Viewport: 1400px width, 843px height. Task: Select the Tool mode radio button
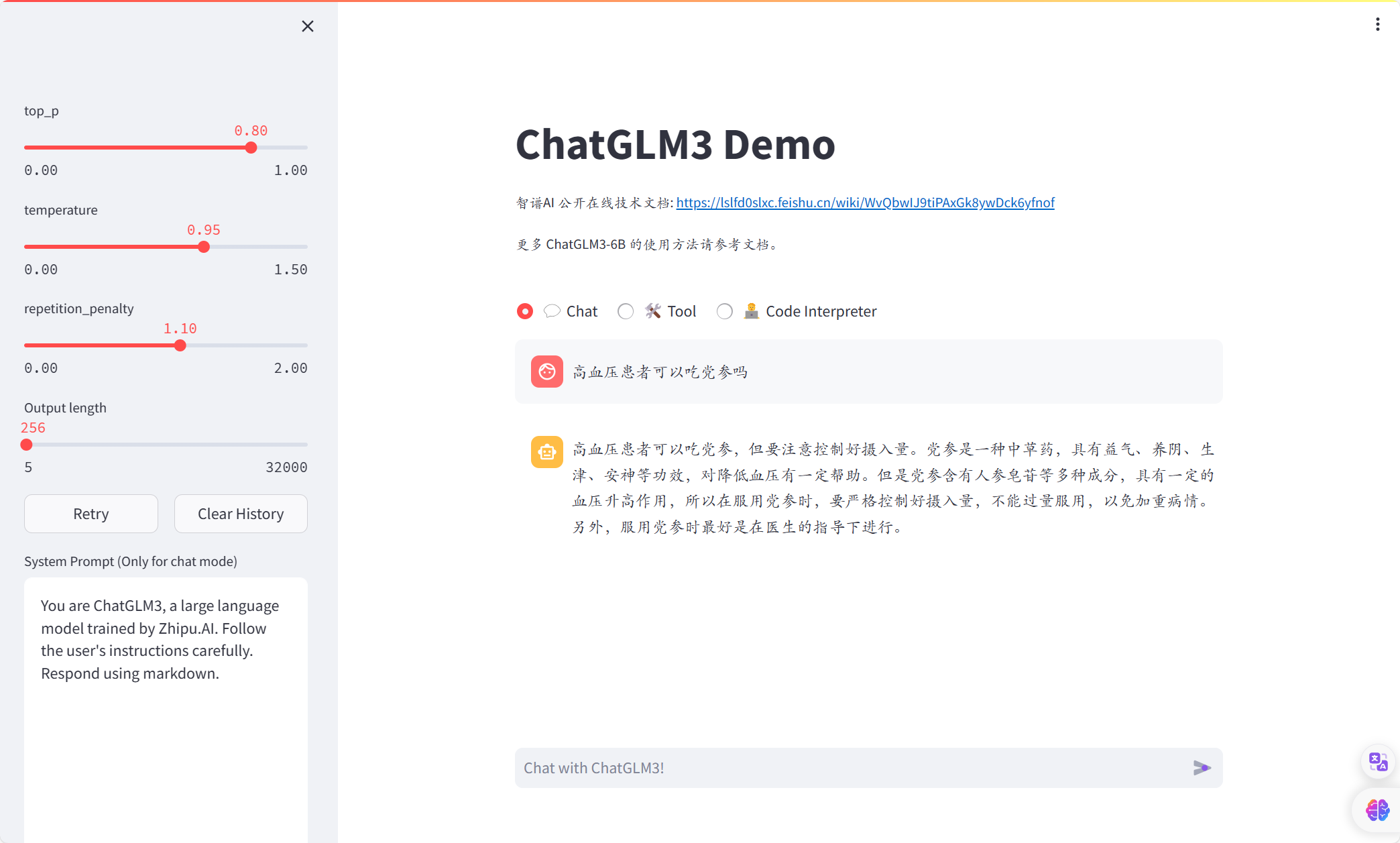pos(626,311)
